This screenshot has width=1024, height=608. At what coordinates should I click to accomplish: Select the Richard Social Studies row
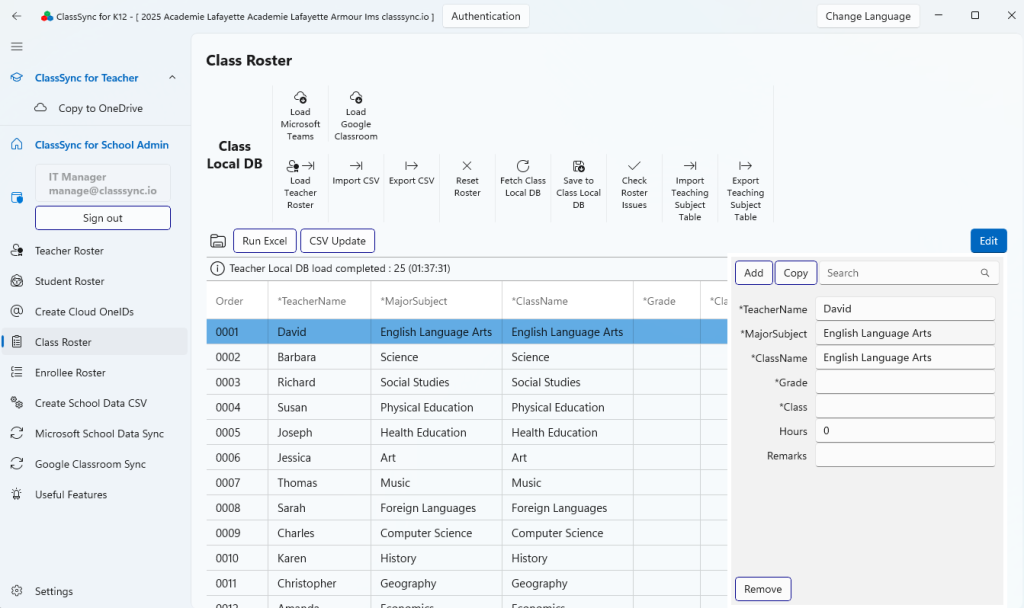click(x=467, y=382)
